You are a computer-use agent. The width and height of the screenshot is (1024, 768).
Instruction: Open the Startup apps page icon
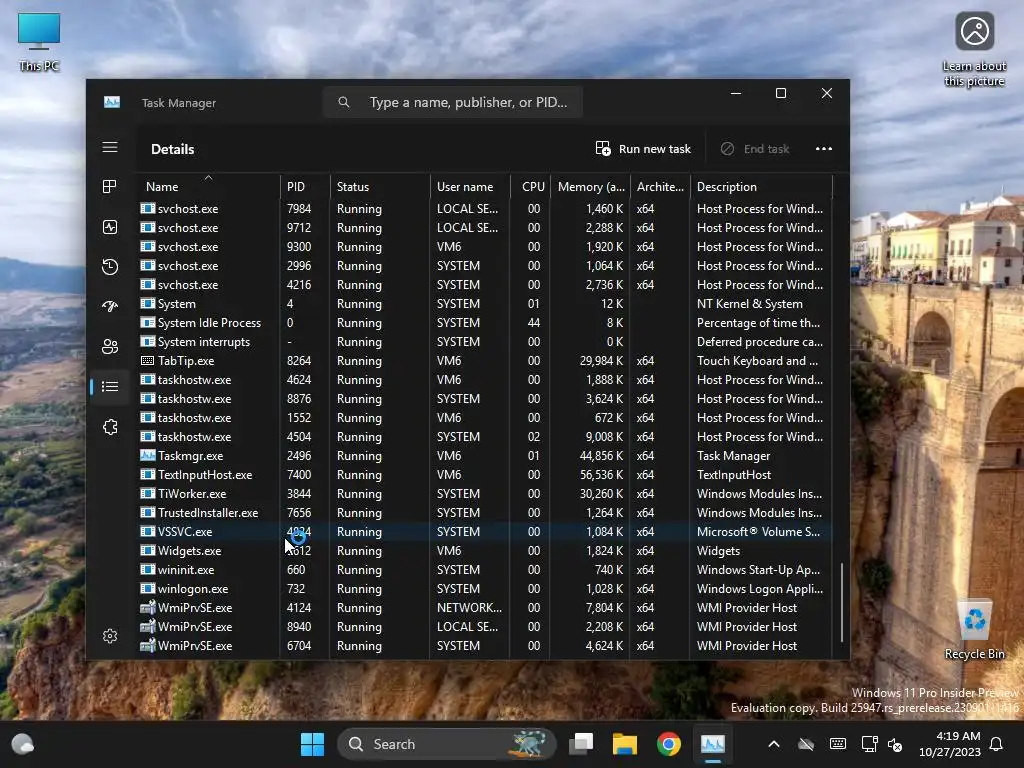click(x=110, y=306)
